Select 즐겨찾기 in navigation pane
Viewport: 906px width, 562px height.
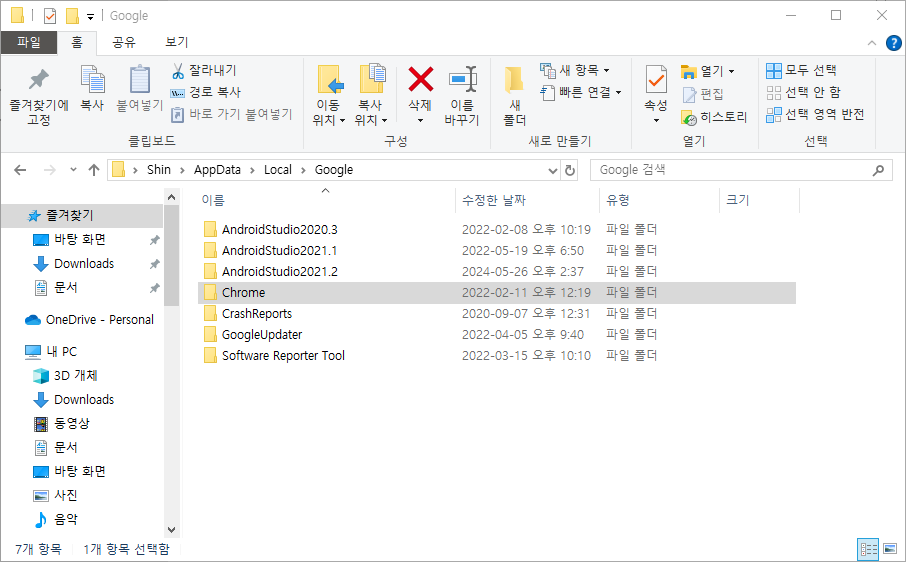(82, 215)
